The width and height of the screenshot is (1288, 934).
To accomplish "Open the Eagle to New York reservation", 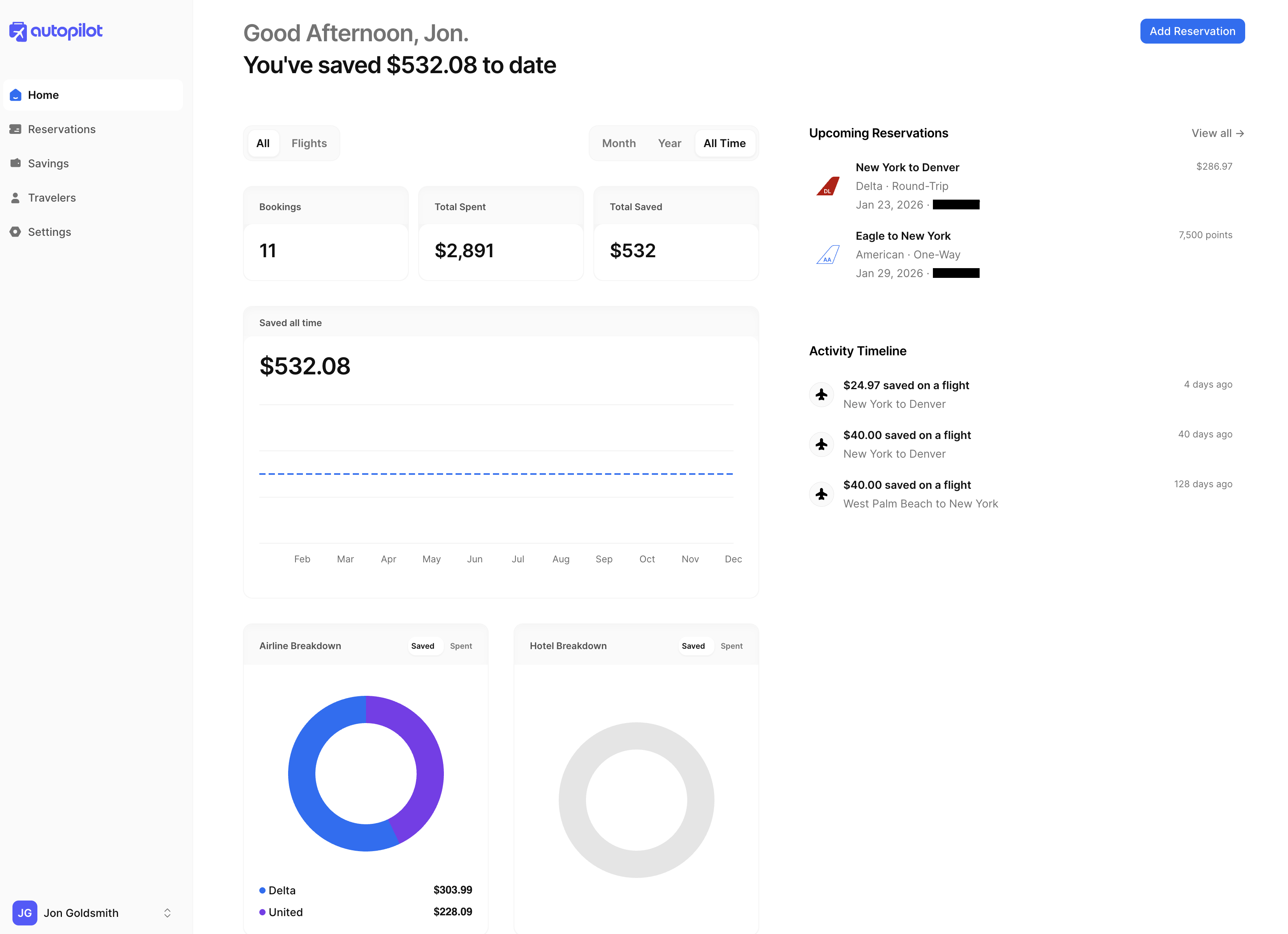I will [x=903, y=236].
